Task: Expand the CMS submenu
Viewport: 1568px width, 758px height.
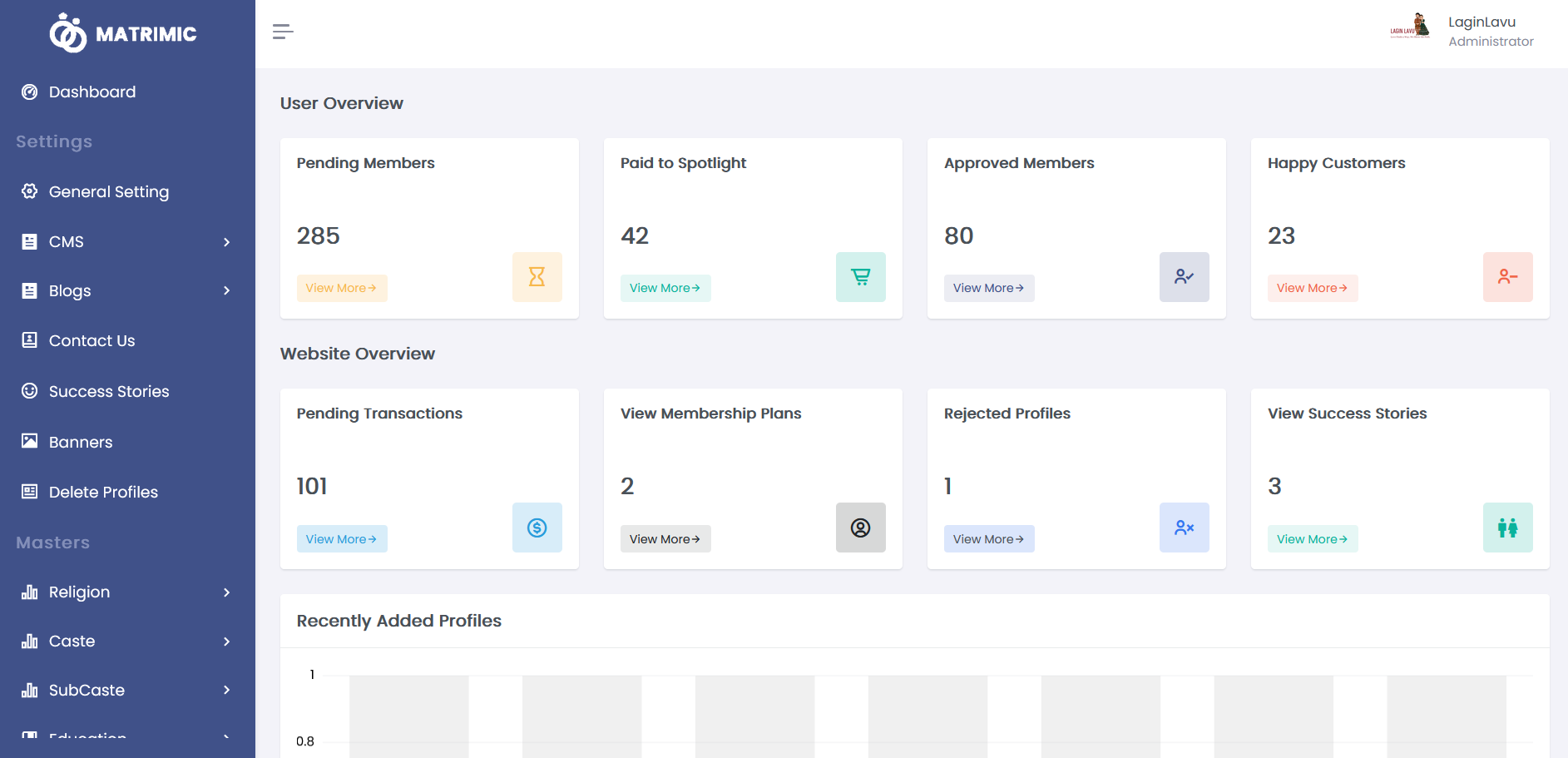Action: tap(226, 242)
